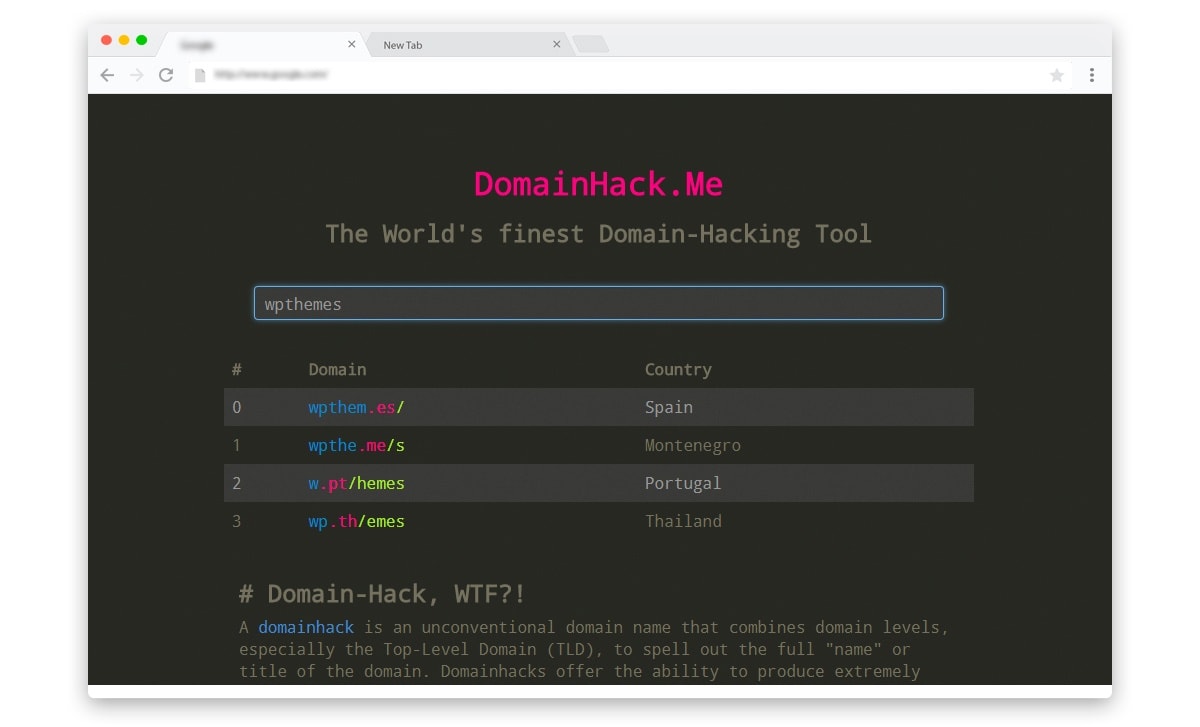Click the Domain column header

[337, 369]
